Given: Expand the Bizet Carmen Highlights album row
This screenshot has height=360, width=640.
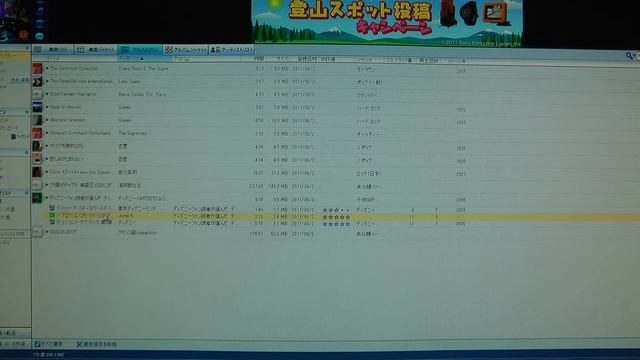Looking at the screenshot, I should (x=47, y=94).
